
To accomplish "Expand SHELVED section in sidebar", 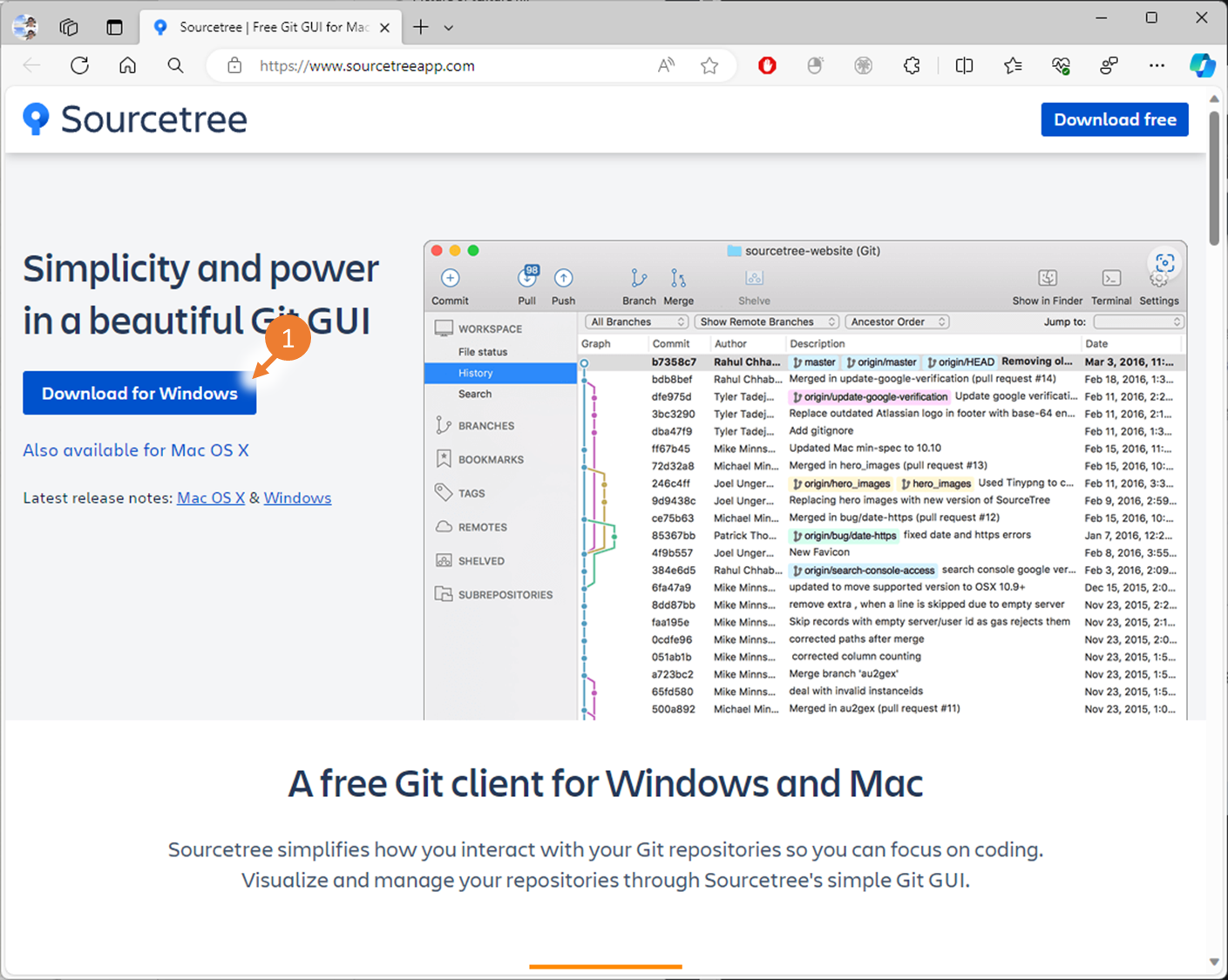I will pos(470,561).
